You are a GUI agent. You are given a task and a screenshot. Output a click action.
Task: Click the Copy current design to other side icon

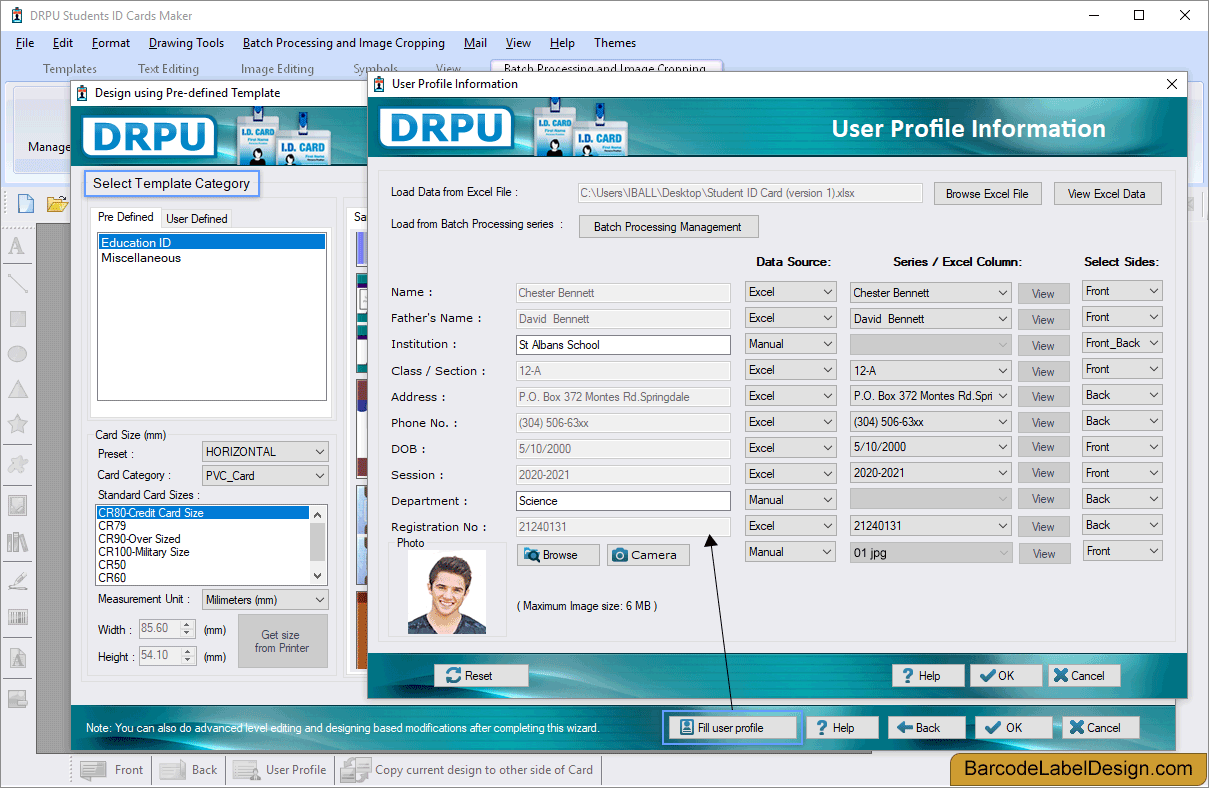(x=355, y=770)
